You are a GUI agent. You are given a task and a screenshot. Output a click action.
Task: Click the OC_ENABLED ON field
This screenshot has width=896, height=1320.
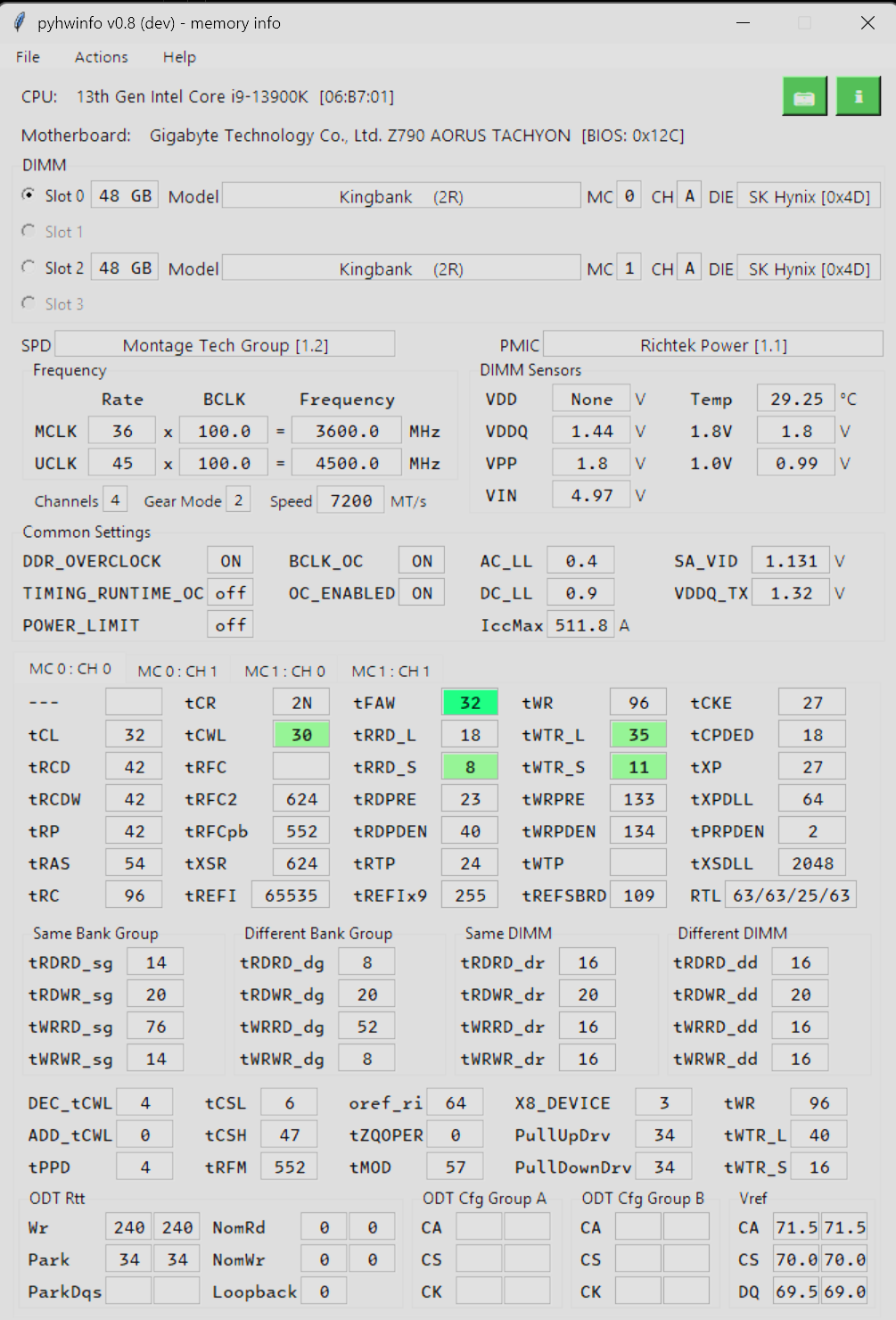click(x=422, y=593)
